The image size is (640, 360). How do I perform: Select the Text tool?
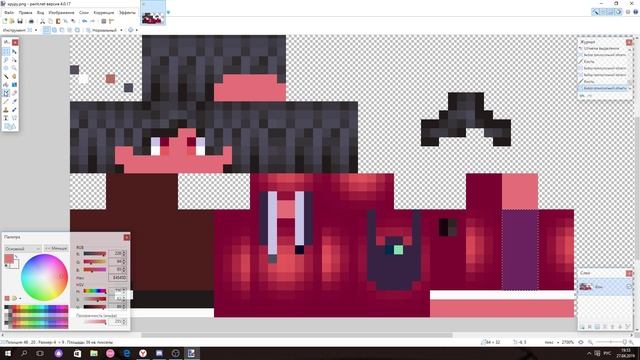pyautogui.click(x=6, y=118)
